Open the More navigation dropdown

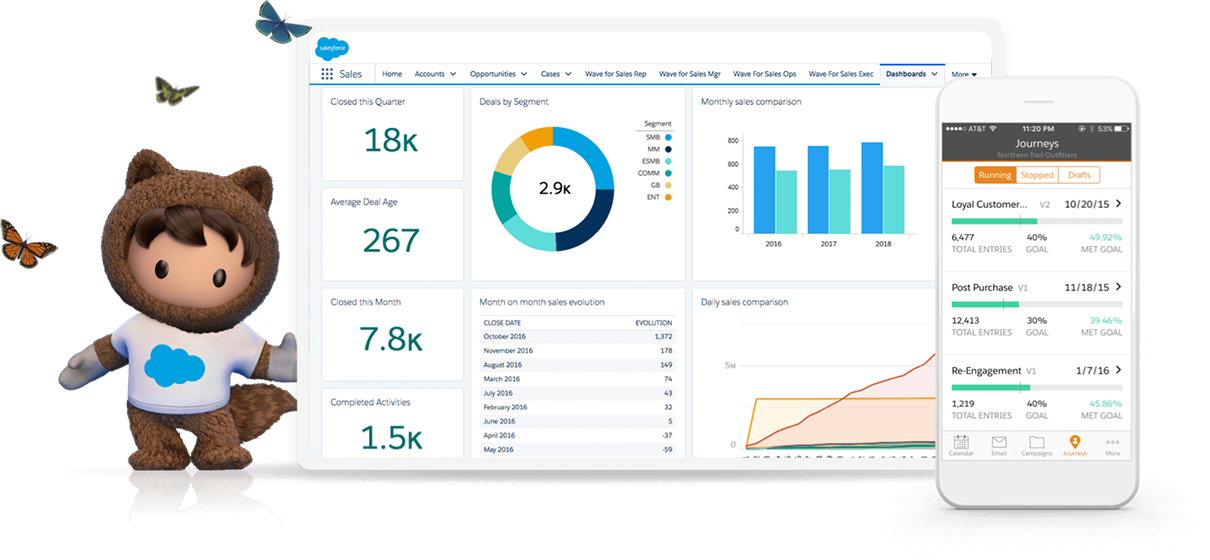[x=964, y=74]
